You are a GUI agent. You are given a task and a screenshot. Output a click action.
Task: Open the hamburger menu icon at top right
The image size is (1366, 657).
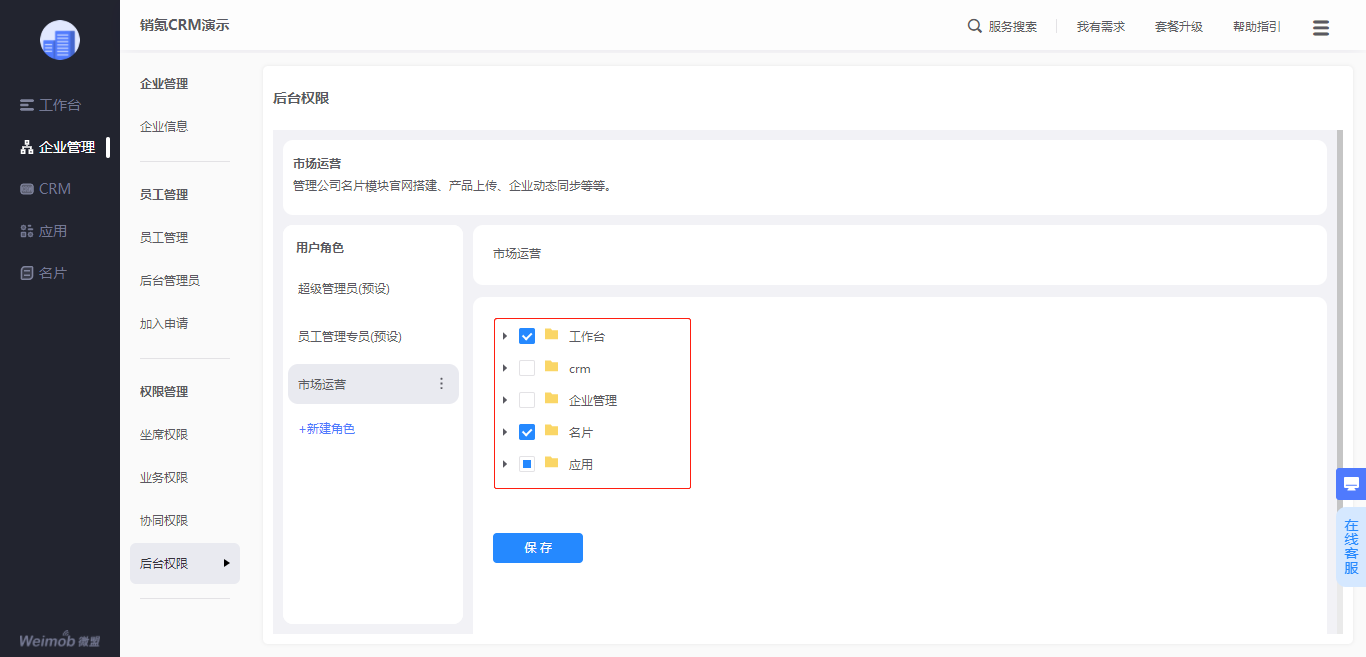coord(1321,28)
